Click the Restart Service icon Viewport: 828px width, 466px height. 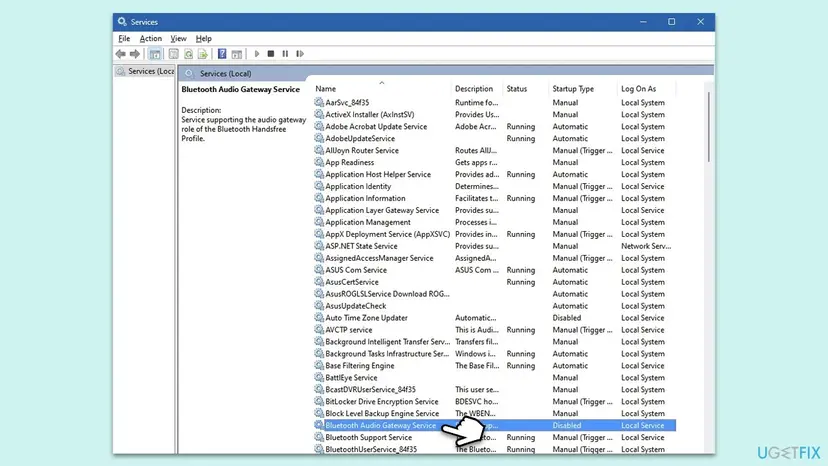coord(300,54)
